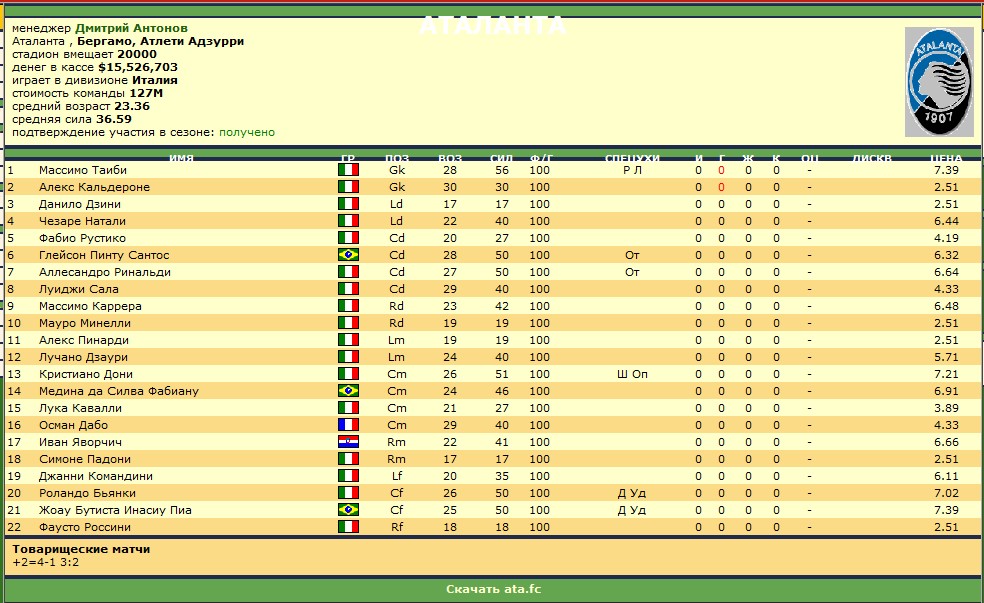This screenshot has height=603, width=984.
Task: Click Italian flag next to Роландо Бьянки
Action: pyautogui.click(x=348, y=493)
